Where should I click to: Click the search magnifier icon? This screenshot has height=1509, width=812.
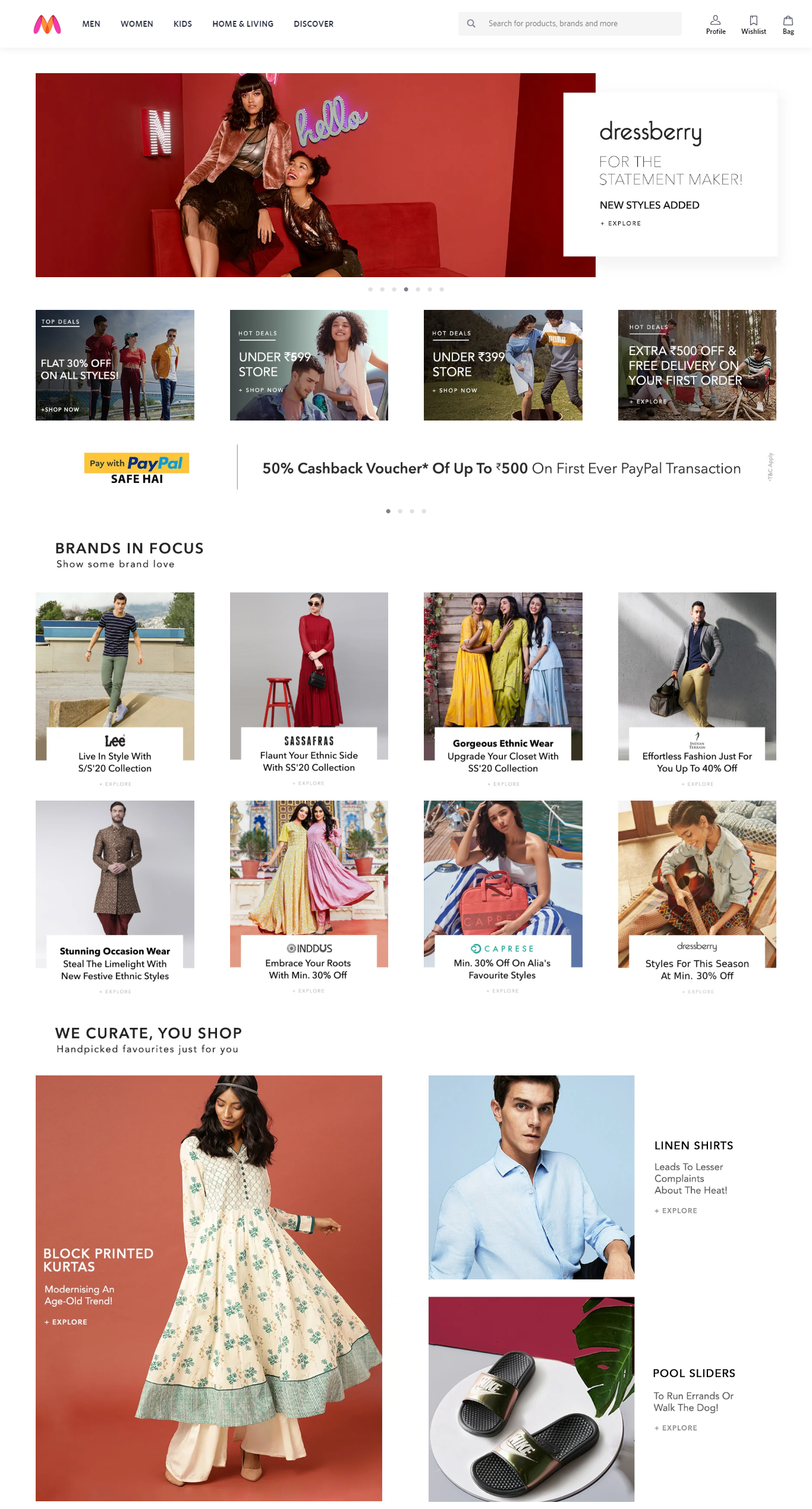coord(471,24)
